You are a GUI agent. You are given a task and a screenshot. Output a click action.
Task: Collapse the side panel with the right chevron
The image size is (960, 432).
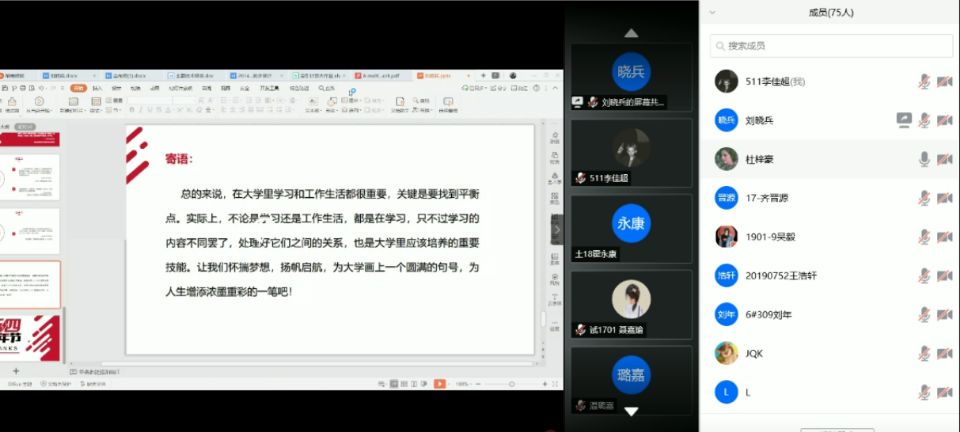click(x=558, y=229)
